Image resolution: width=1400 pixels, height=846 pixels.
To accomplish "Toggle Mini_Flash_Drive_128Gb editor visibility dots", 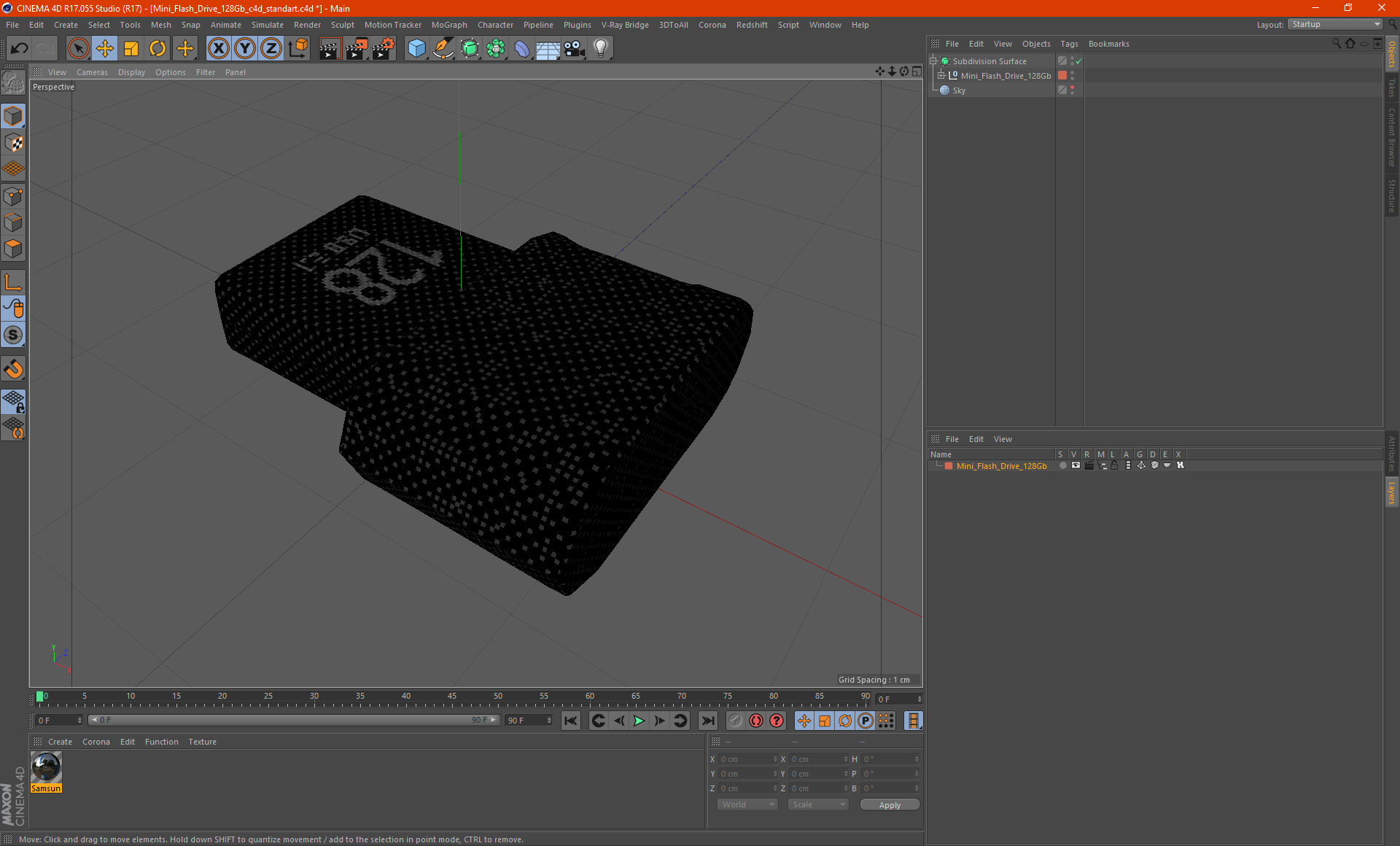I will click(1072, 76).
